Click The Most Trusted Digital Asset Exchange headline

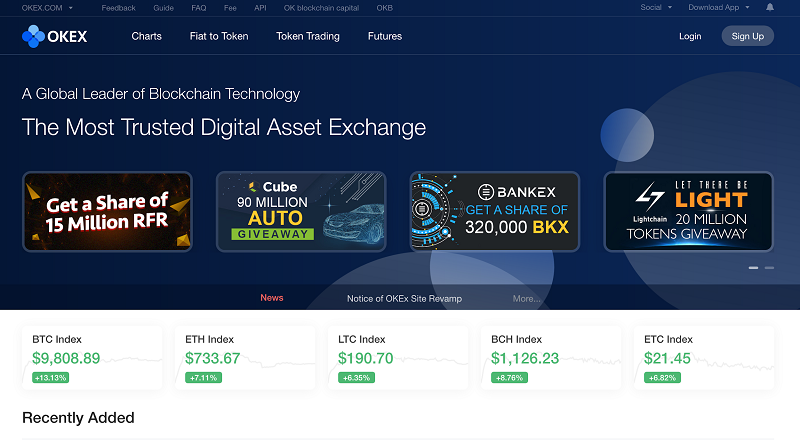pyautogui.click(x=223, y=128)
